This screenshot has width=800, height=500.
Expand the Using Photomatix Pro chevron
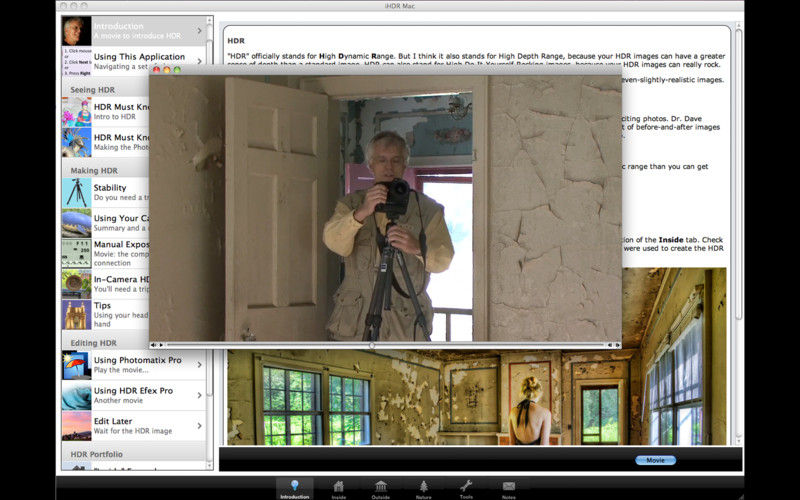point(199,365)
